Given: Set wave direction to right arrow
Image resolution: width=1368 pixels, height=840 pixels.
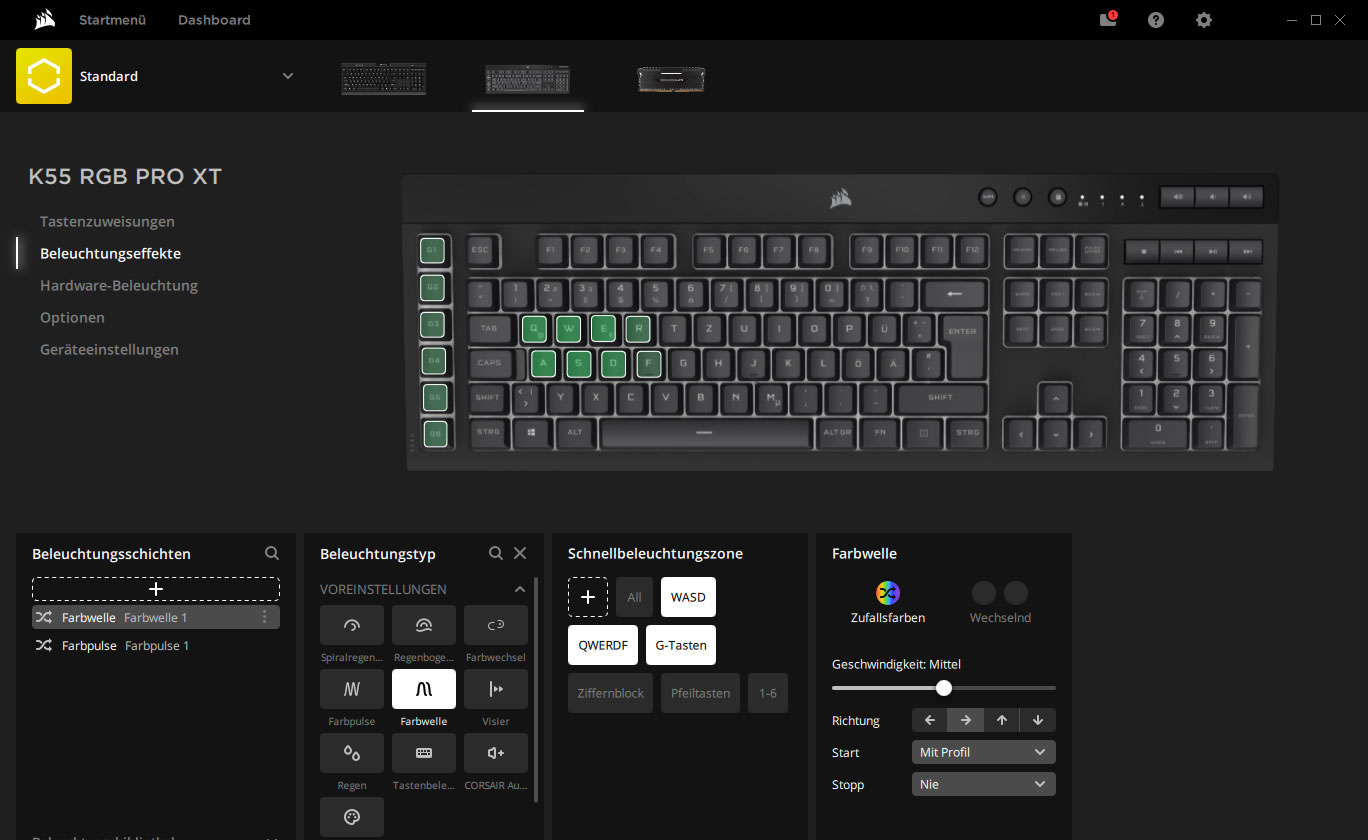Looking at the screenshot, I should 966,720.
